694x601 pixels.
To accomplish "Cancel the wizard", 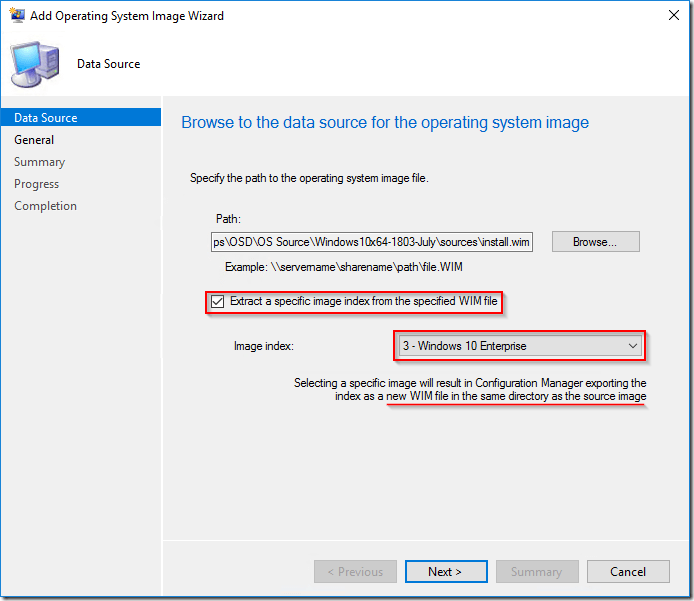I will pos(628,572).
